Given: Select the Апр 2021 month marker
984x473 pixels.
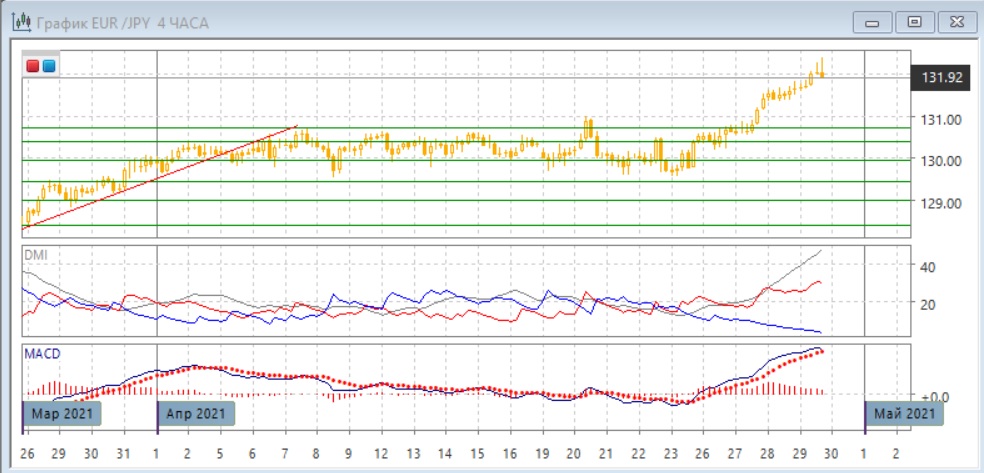Looking at the screenshot, I should [x=196, y=414].
